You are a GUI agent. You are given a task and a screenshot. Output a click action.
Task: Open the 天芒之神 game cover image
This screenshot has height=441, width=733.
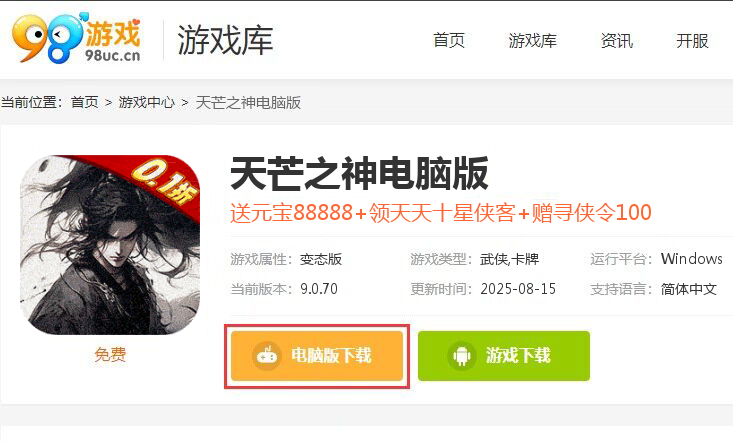(110, 245)
